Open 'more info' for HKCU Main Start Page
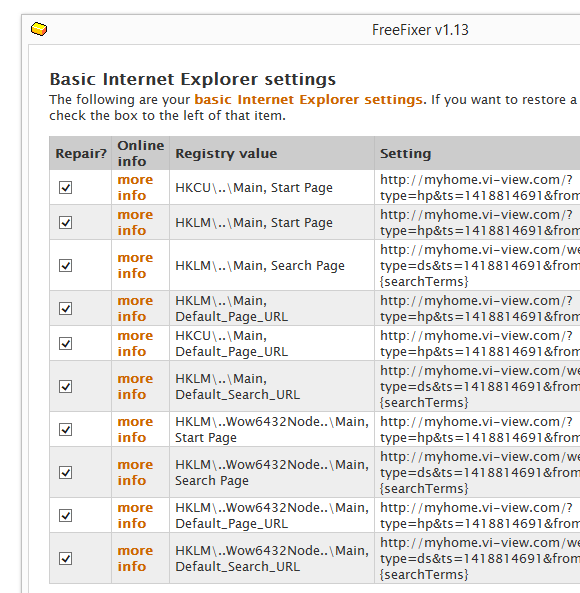The width and height of the screenshot is (580, 593). [135, 187]
